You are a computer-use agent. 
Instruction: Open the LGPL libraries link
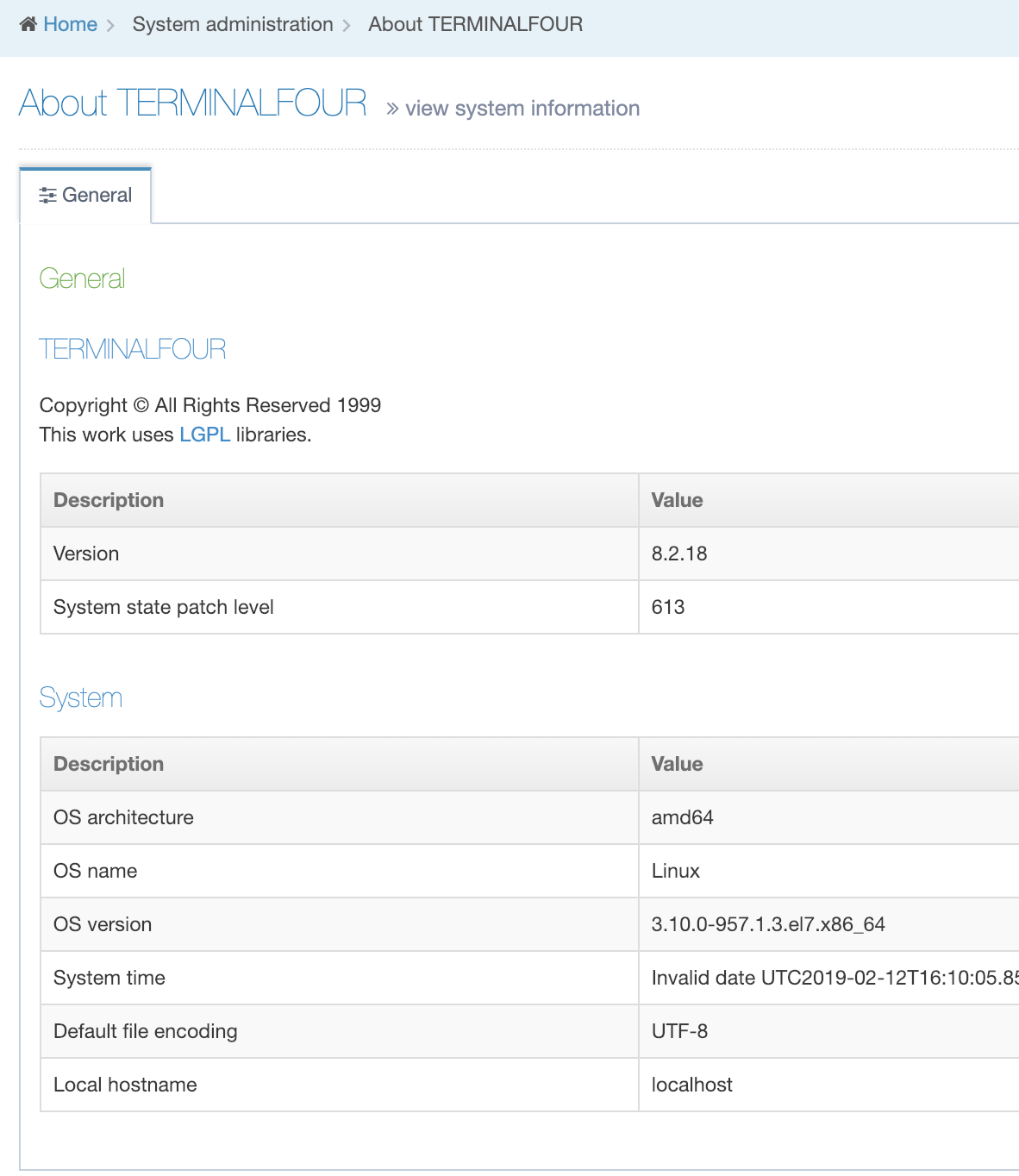point(204,435)
